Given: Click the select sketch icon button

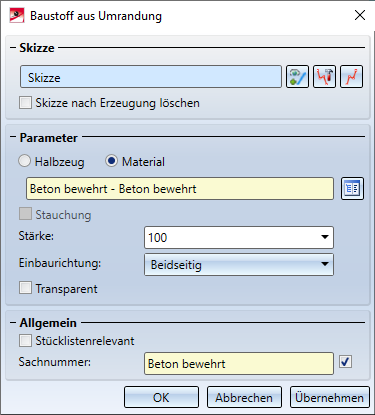Looking at the screenshot, I should (x=297, y=77).
